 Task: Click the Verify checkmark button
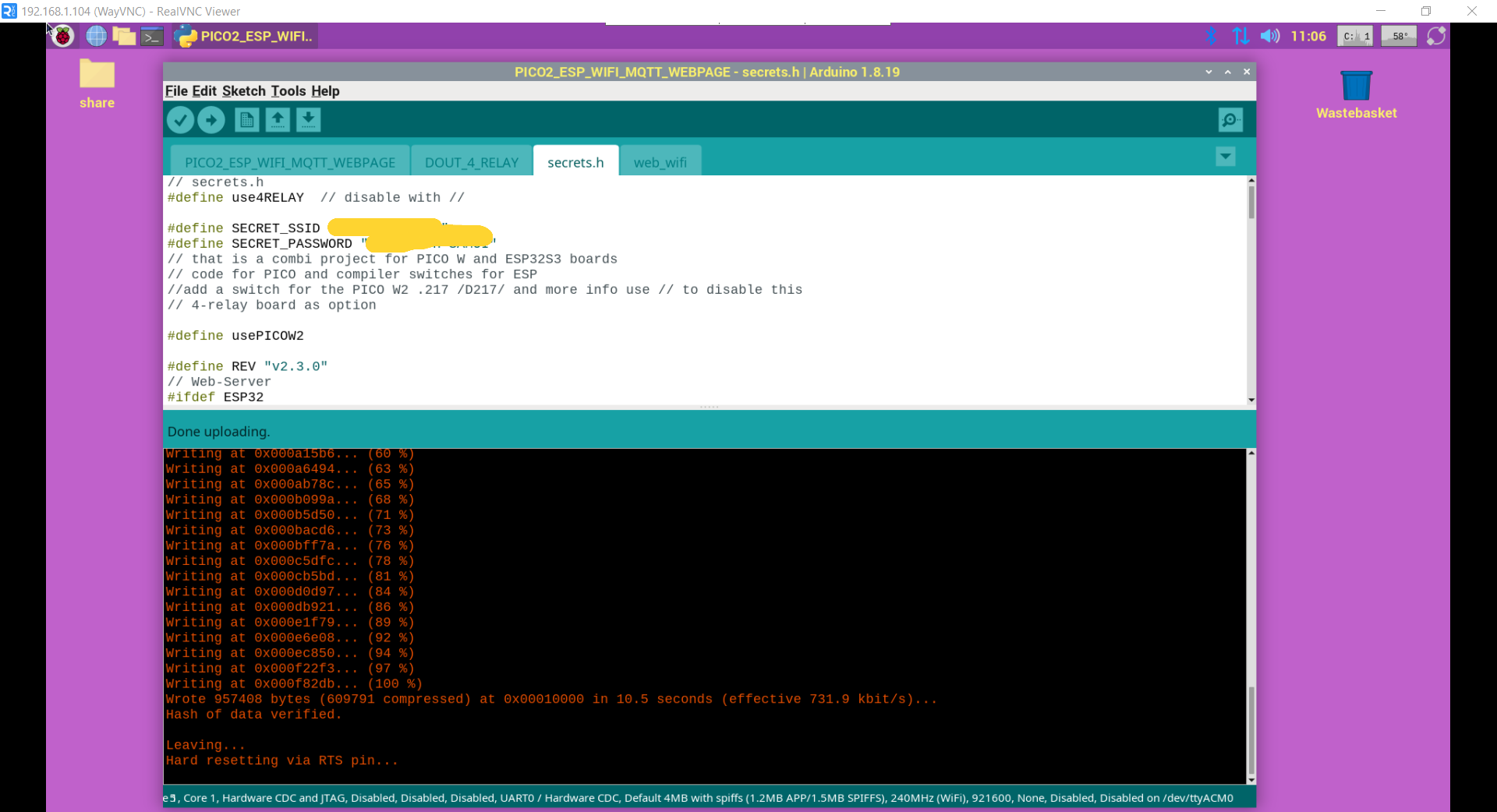(x=180, y=120)
